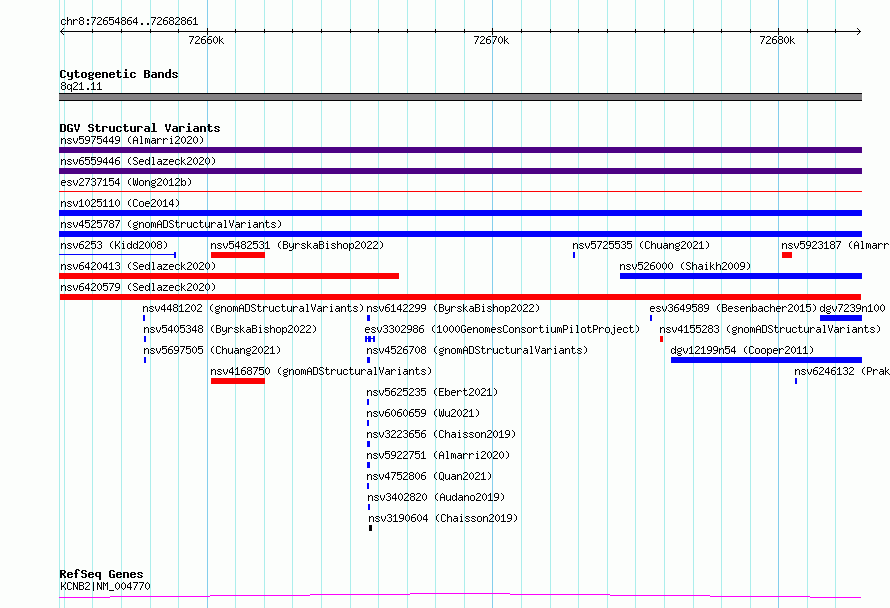890x608 pixels.
Task: Open the nsv1025110 (Coe2014) variant
Action: point(120,203)
